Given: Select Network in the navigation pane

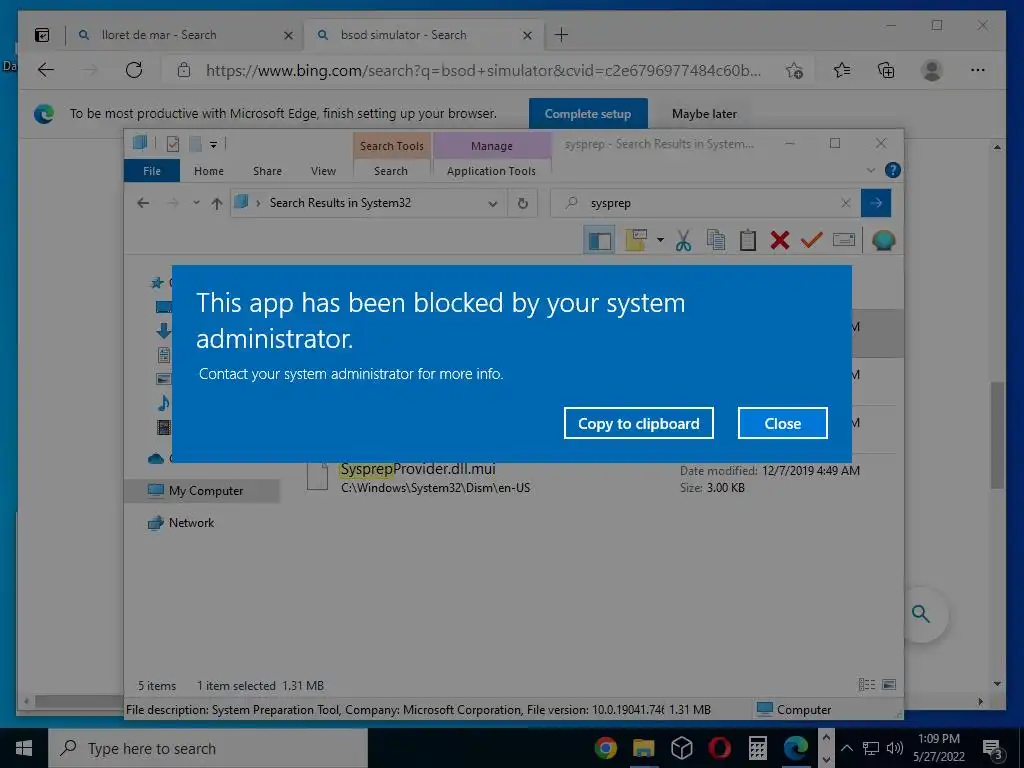Looking at the screenshot, I should coord(181,522).
